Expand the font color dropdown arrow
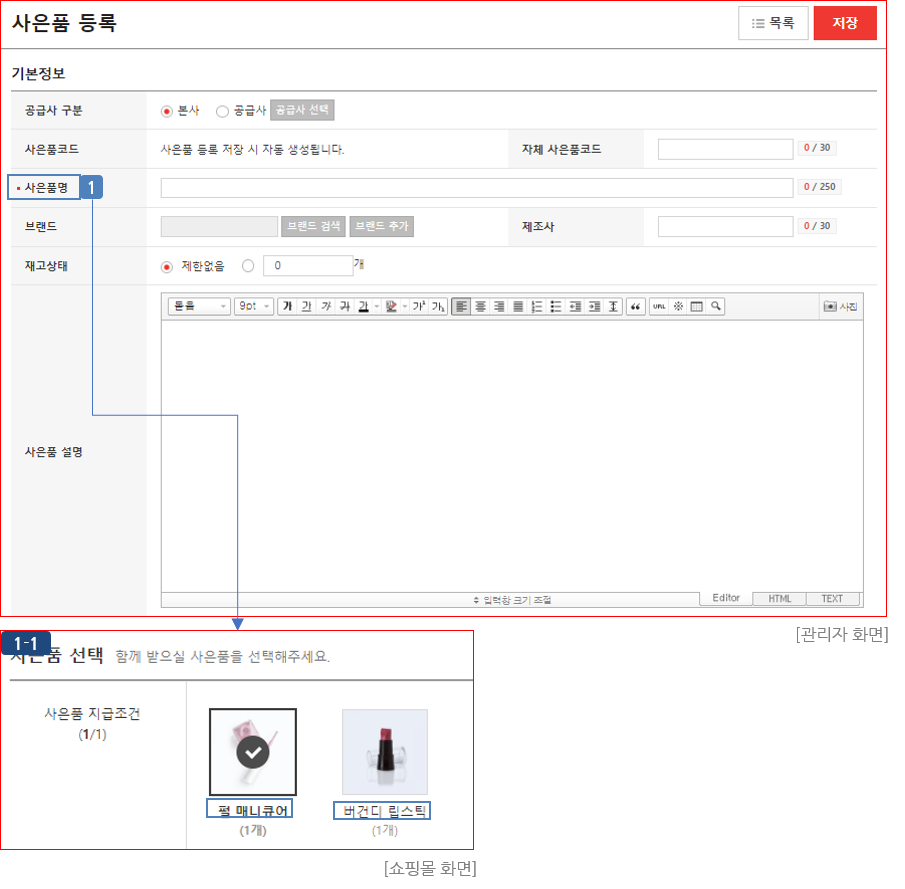 pos(377,306)
